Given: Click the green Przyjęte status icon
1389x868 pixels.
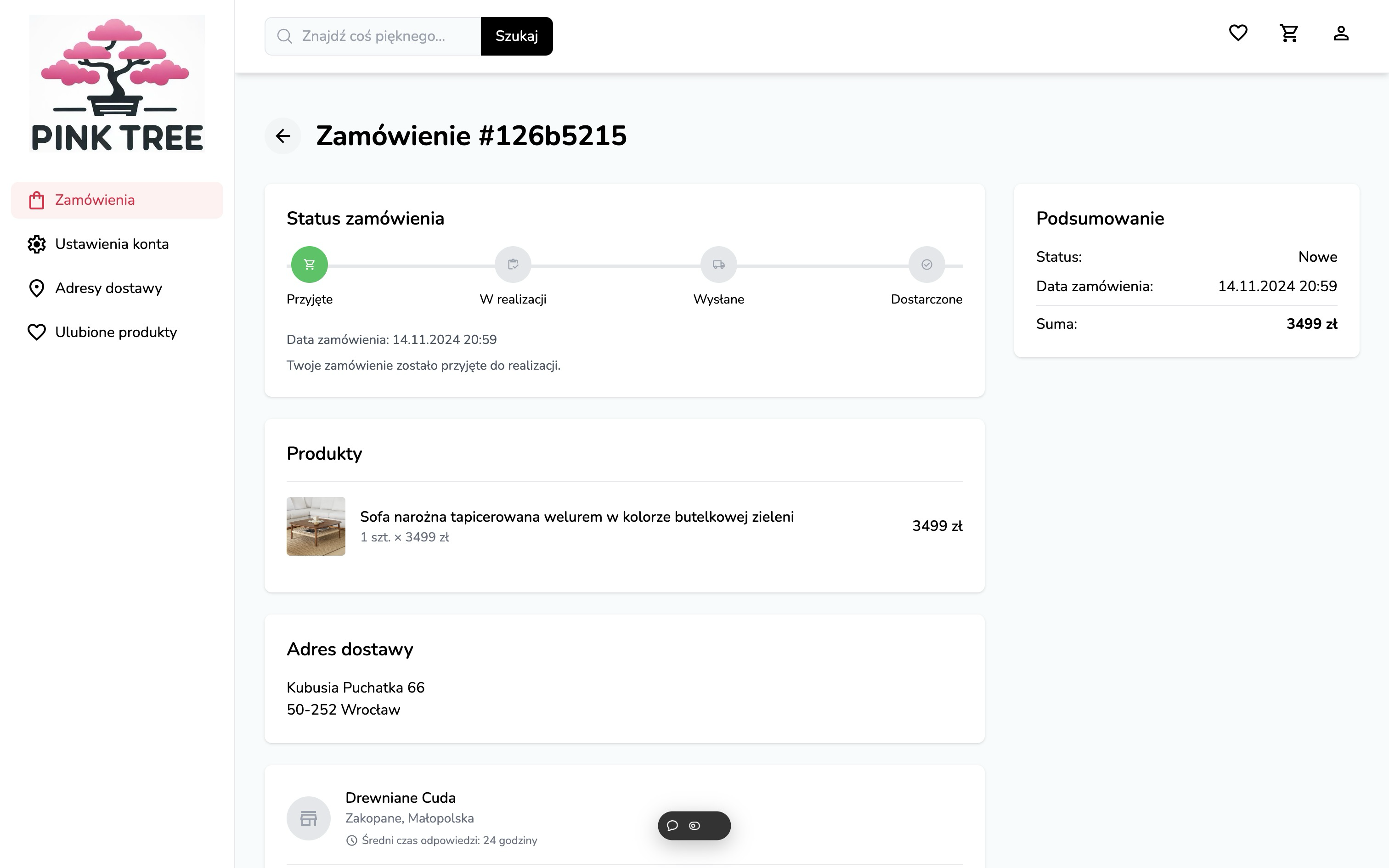Looking at the screenshot, I should 310,265.
